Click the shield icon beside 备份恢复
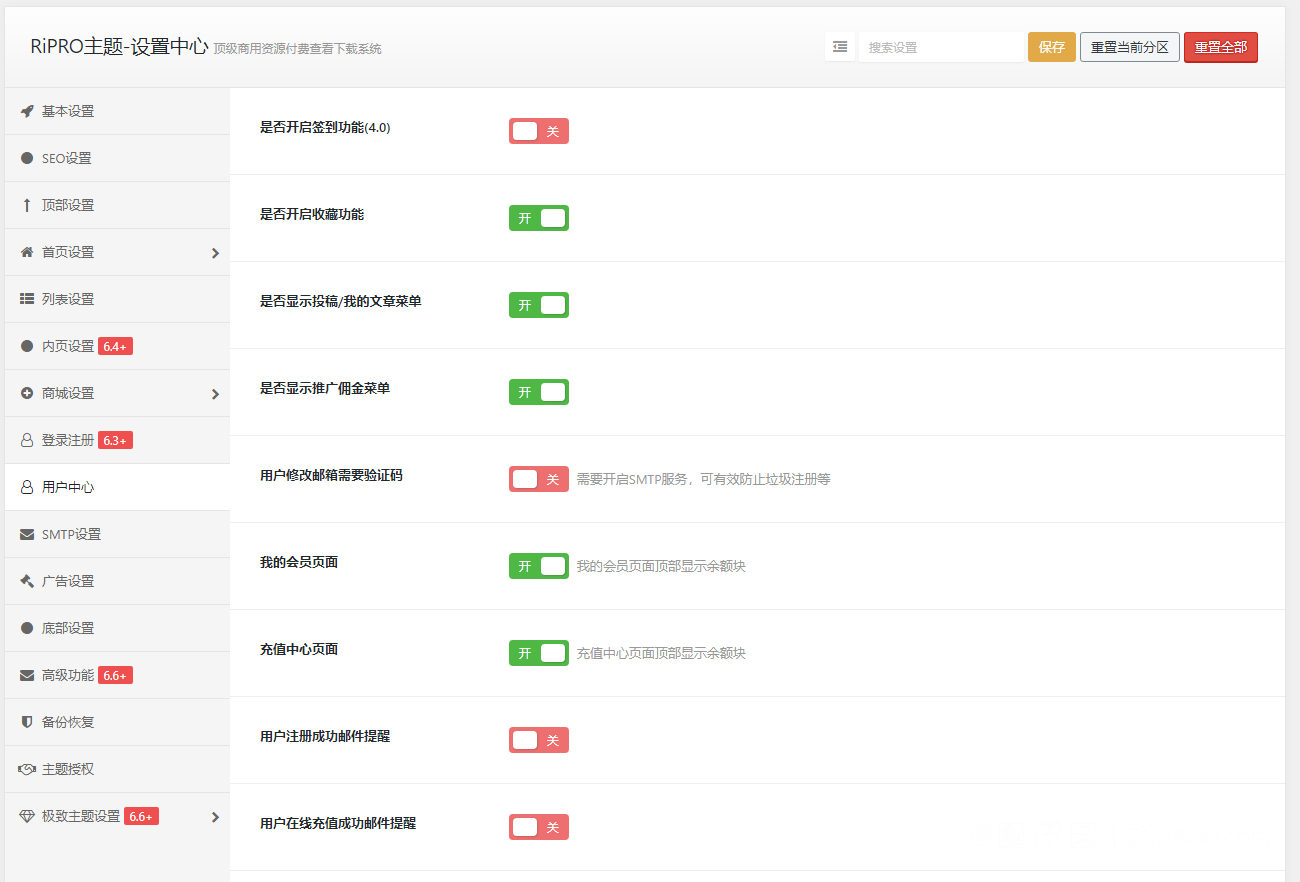Viewport: 1300px width, 882px height. click(27, 722)
